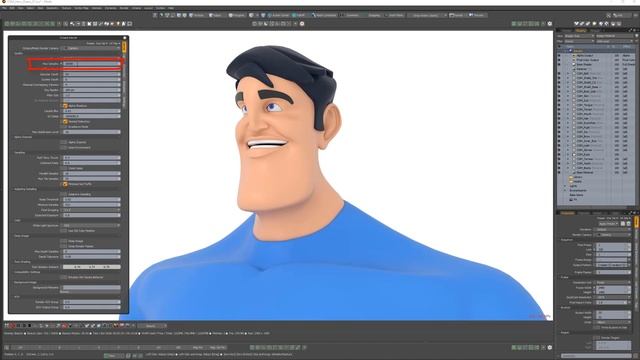Viewport: 640px width, 360px height.
Task: Open the File menu
Action: click(x=4, y=8)
